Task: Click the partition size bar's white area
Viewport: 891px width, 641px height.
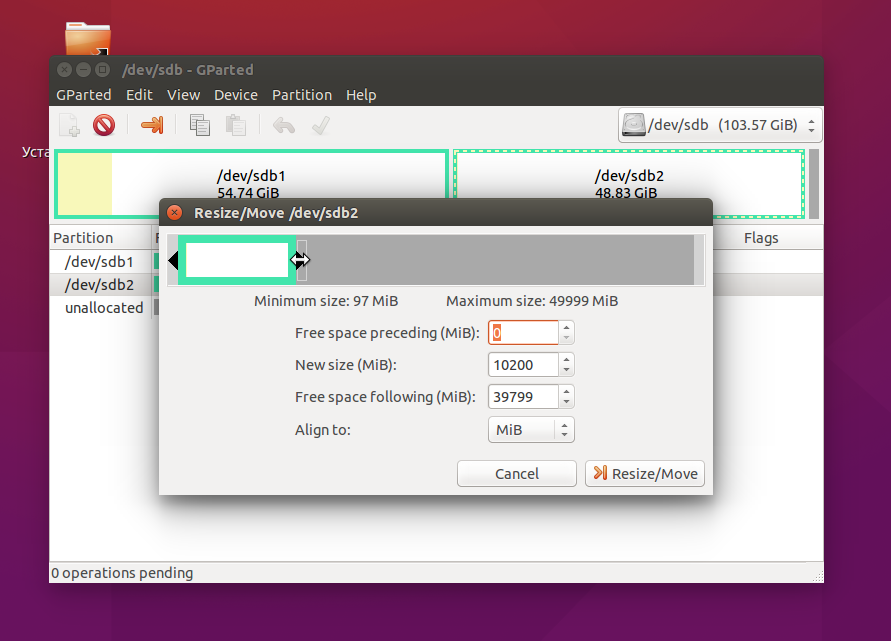Action: 237,260
